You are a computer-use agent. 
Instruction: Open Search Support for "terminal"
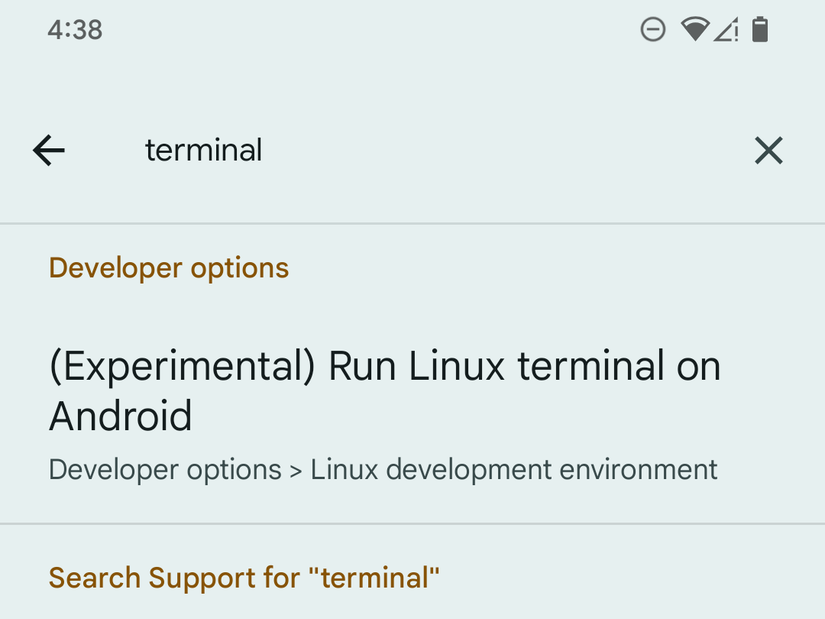(x=244, y=577)
